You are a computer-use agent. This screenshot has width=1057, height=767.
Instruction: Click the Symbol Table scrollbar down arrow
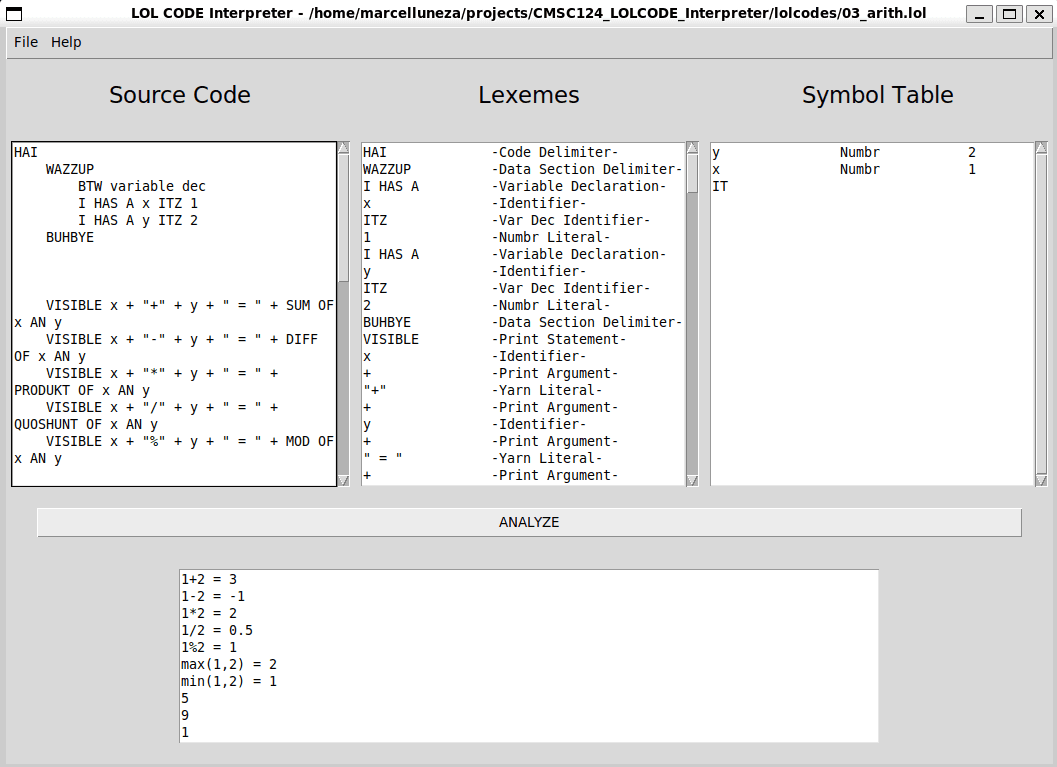(1041, 480)
